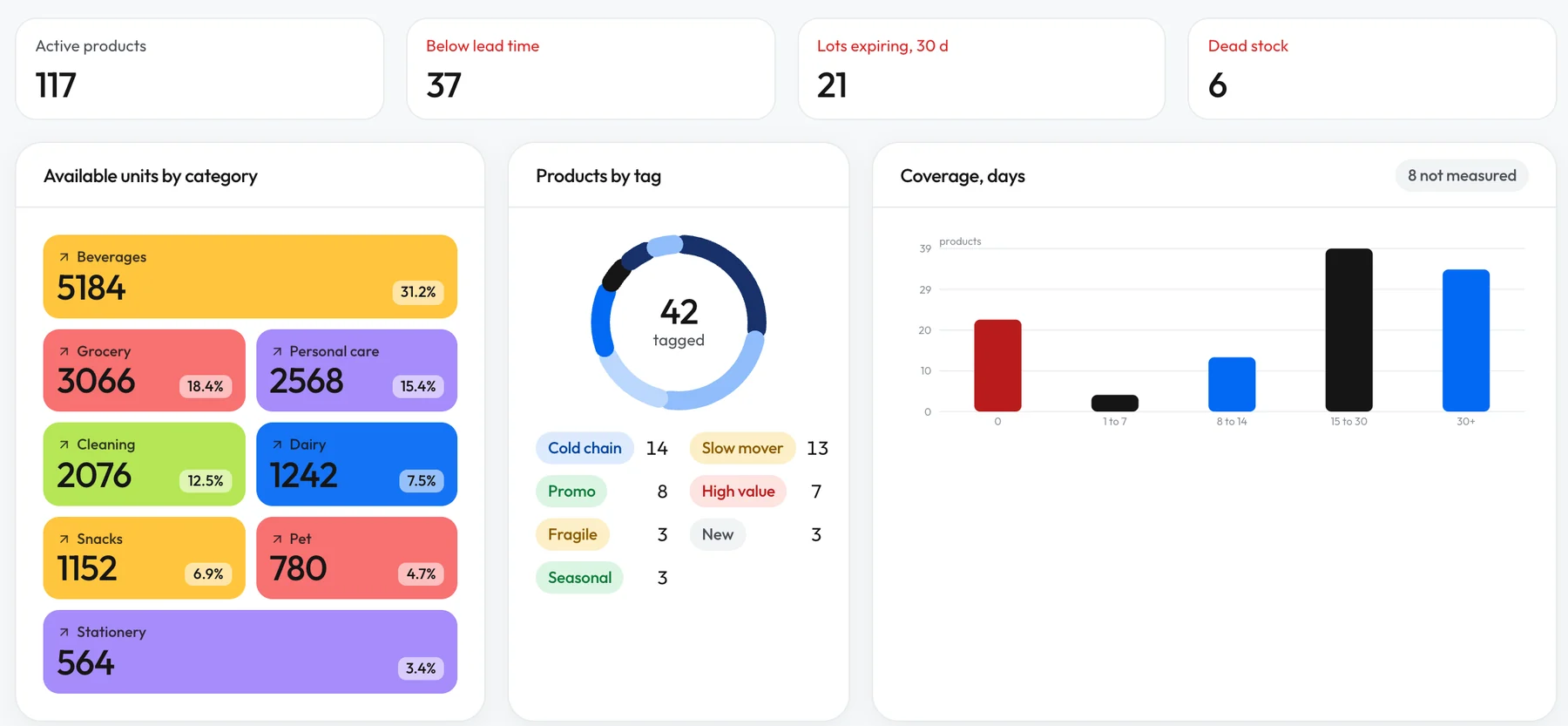Select the short black 1 to 7 bar
1568x726 pixels.
(x=1115, y=403)
